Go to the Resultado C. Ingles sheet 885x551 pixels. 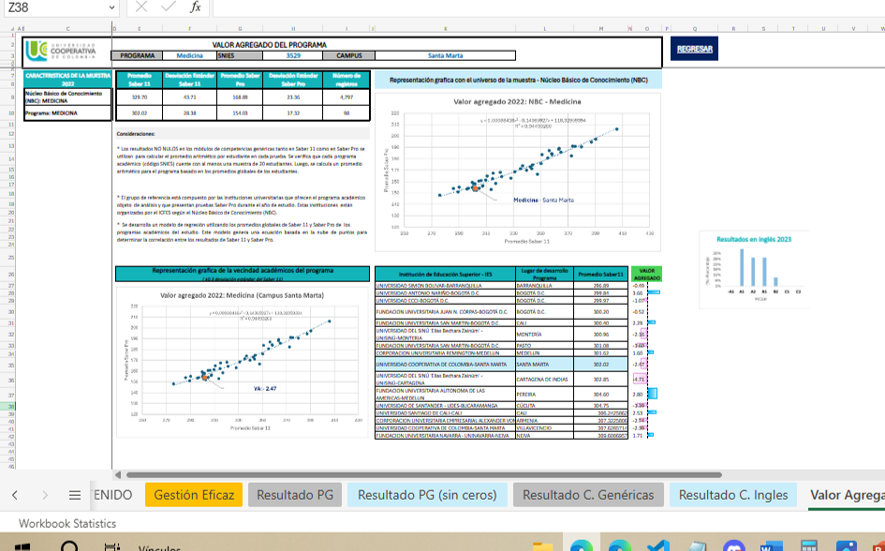coord(733,495)
